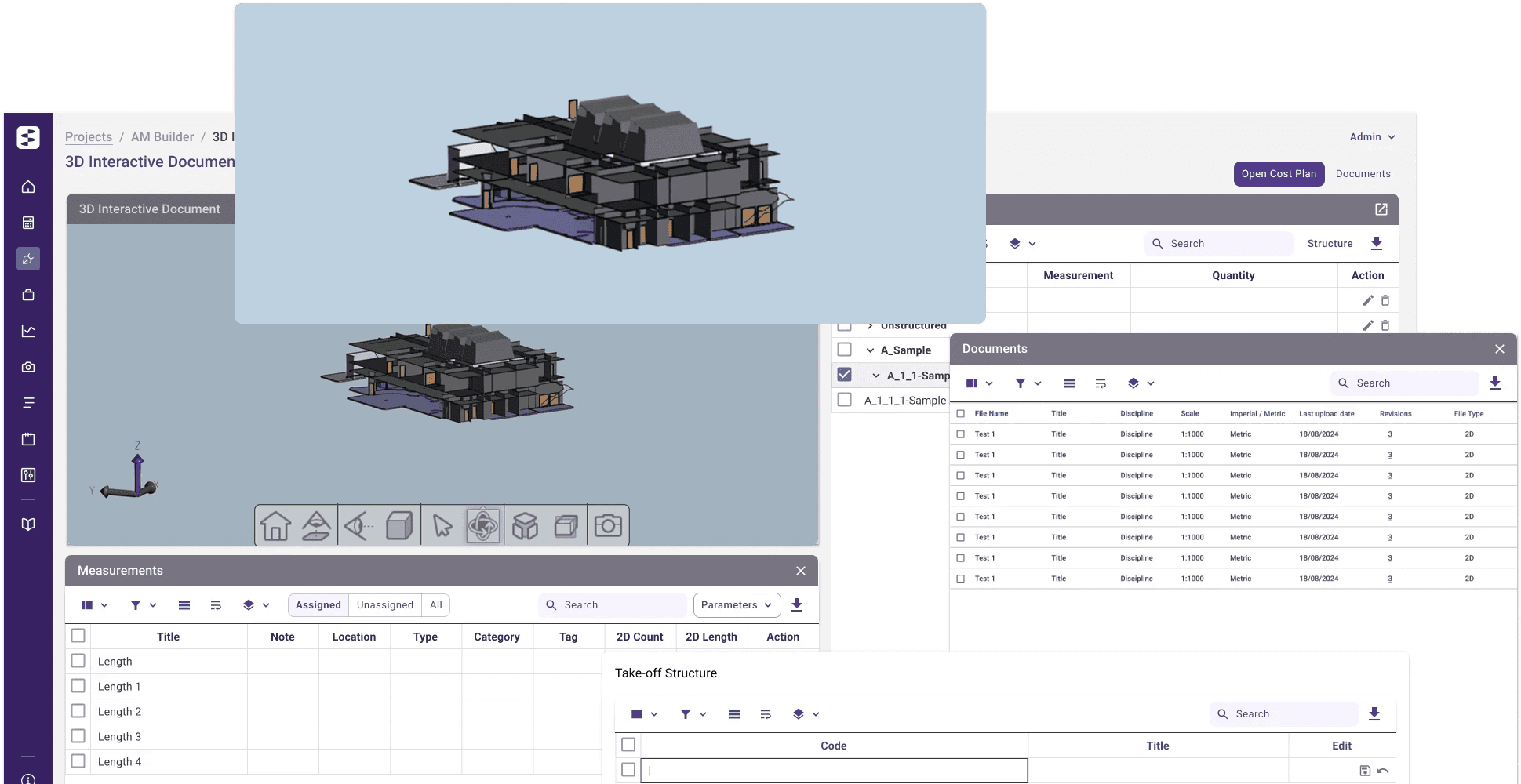This screenshot has width=1521, height=784.
Task: Tick the first Test 1 document checkbox
Action: 961,434
